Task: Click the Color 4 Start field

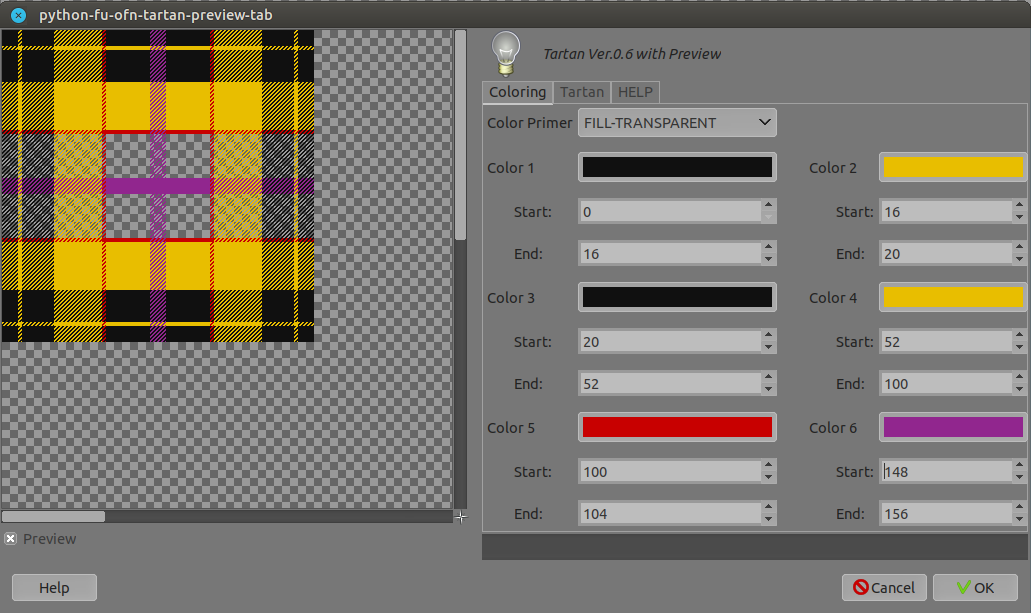Action: coord(946,342)
